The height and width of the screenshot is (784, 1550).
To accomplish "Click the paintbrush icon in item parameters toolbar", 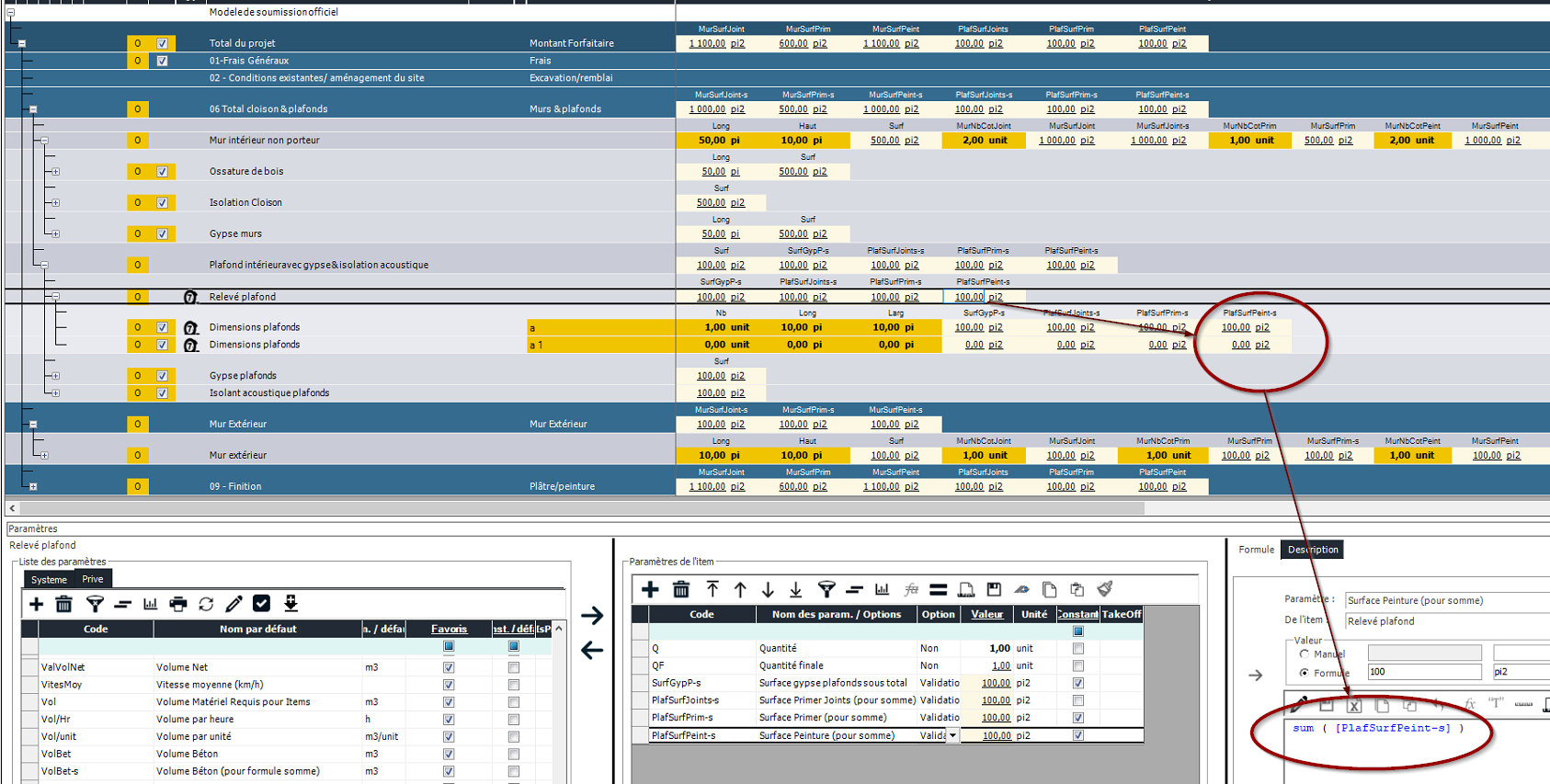I will point(1105,589).
